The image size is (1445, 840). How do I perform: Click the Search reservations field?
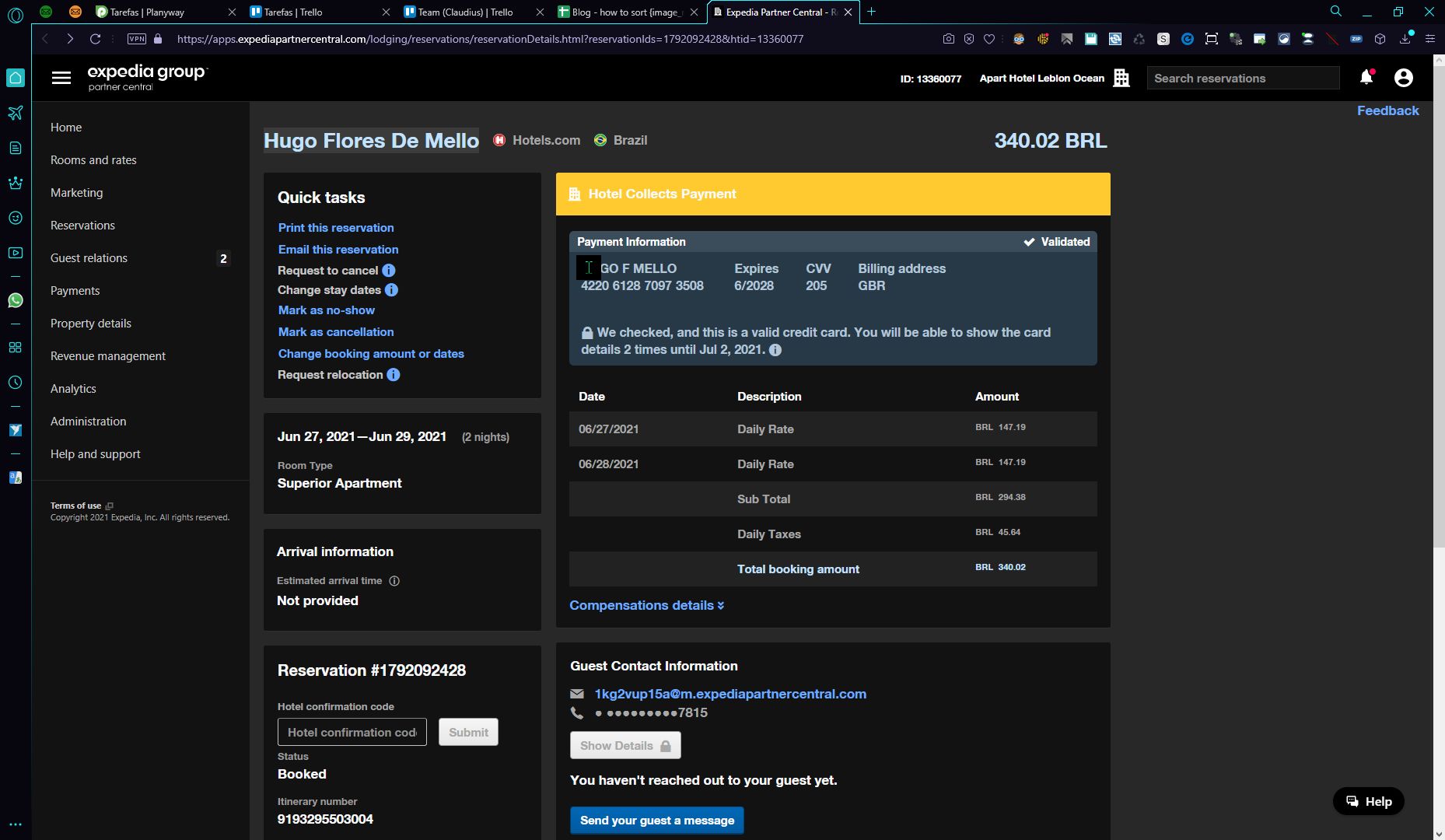tap(1242, 78)
